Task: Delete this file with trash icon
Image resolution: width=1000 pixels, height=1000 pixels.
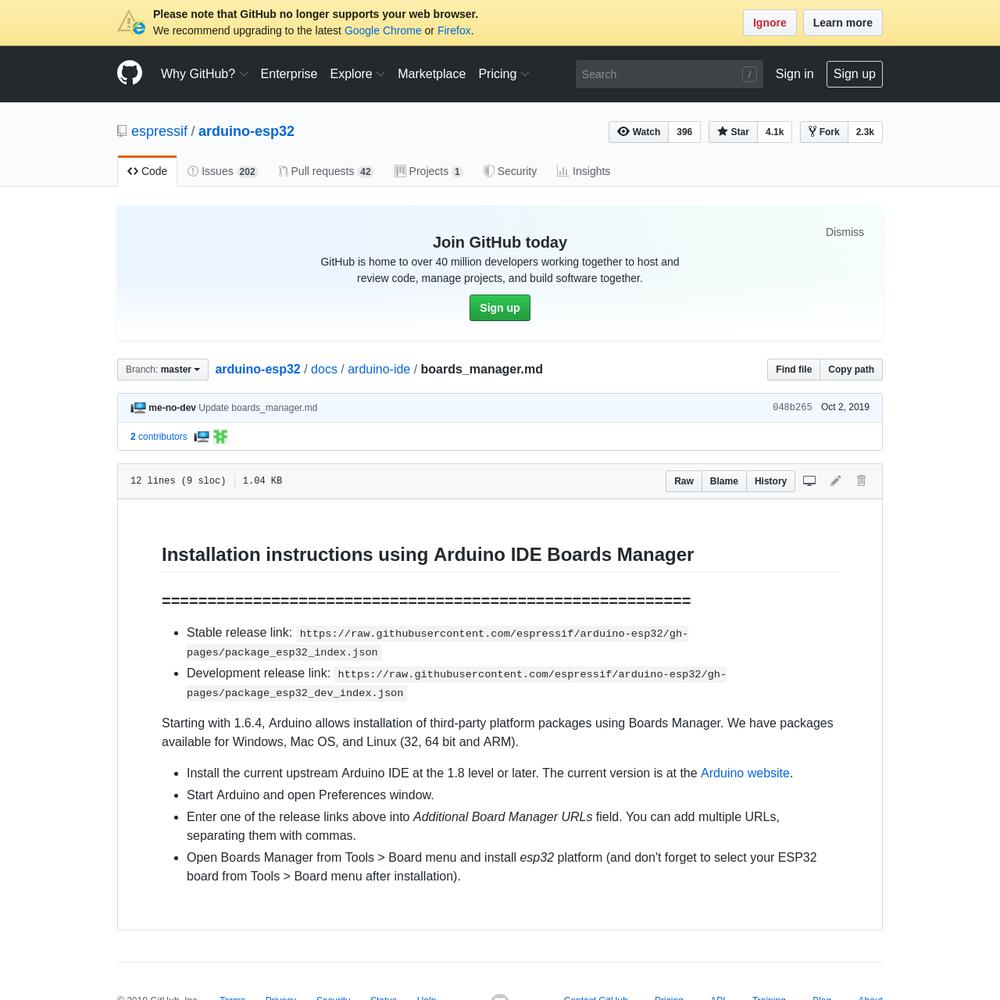Action: (861, 481)
